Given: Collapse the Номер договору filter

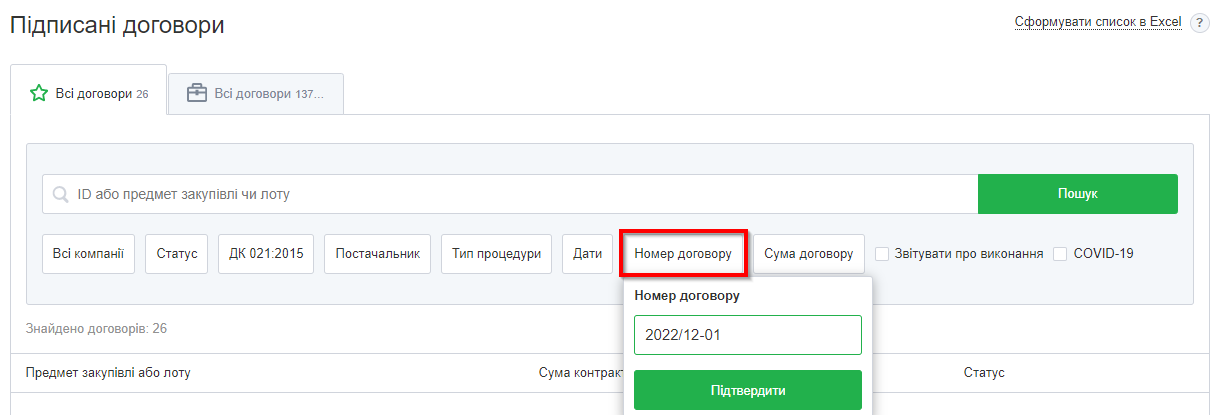Looking at the screenshot, I should tap(683, 254).
